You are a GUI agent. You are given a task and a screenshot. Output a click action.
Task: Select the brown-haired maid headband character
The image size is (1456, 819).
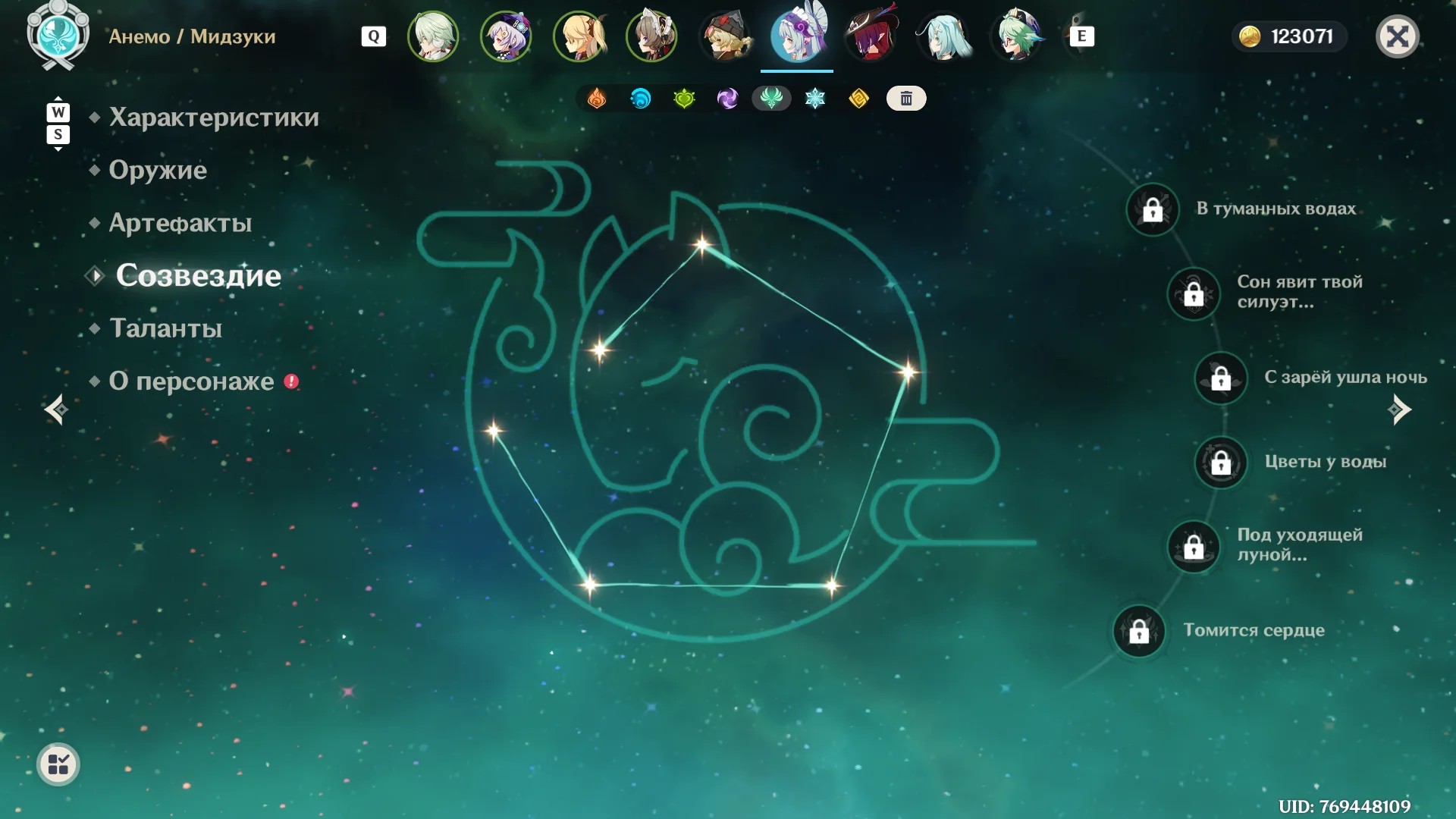651,36
